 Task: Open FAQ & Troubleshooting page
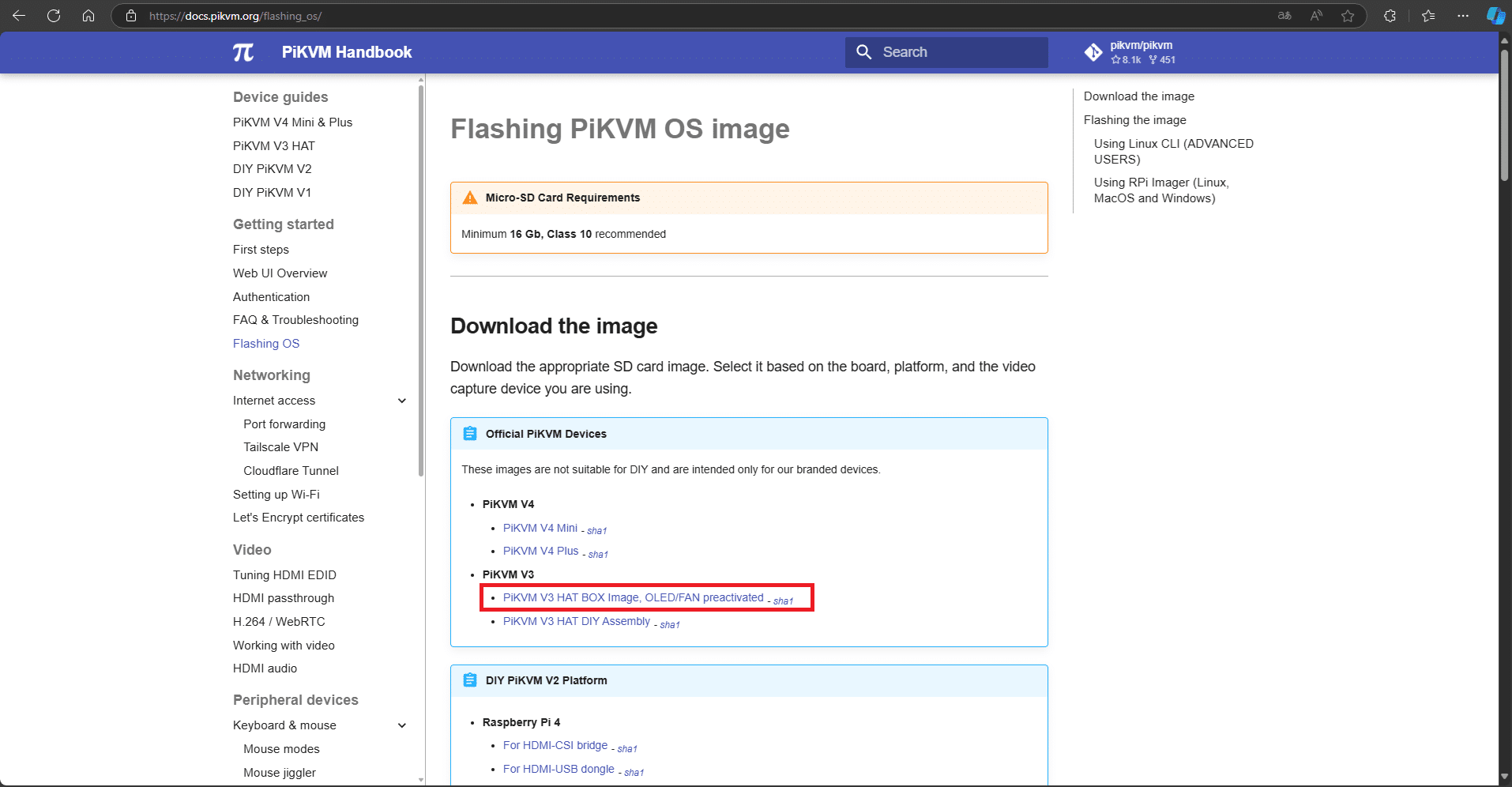[x=295, y=320]
